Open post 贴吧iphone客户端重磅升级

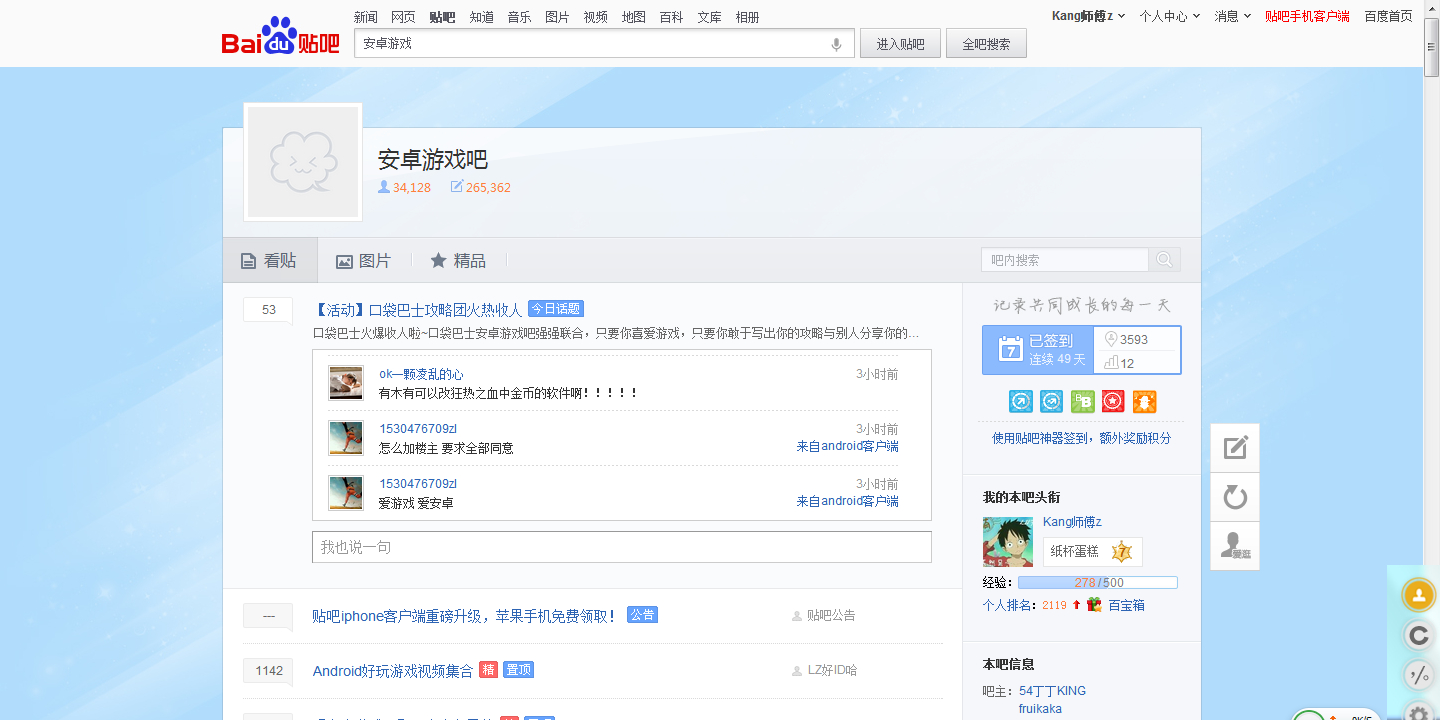point(465,616)
